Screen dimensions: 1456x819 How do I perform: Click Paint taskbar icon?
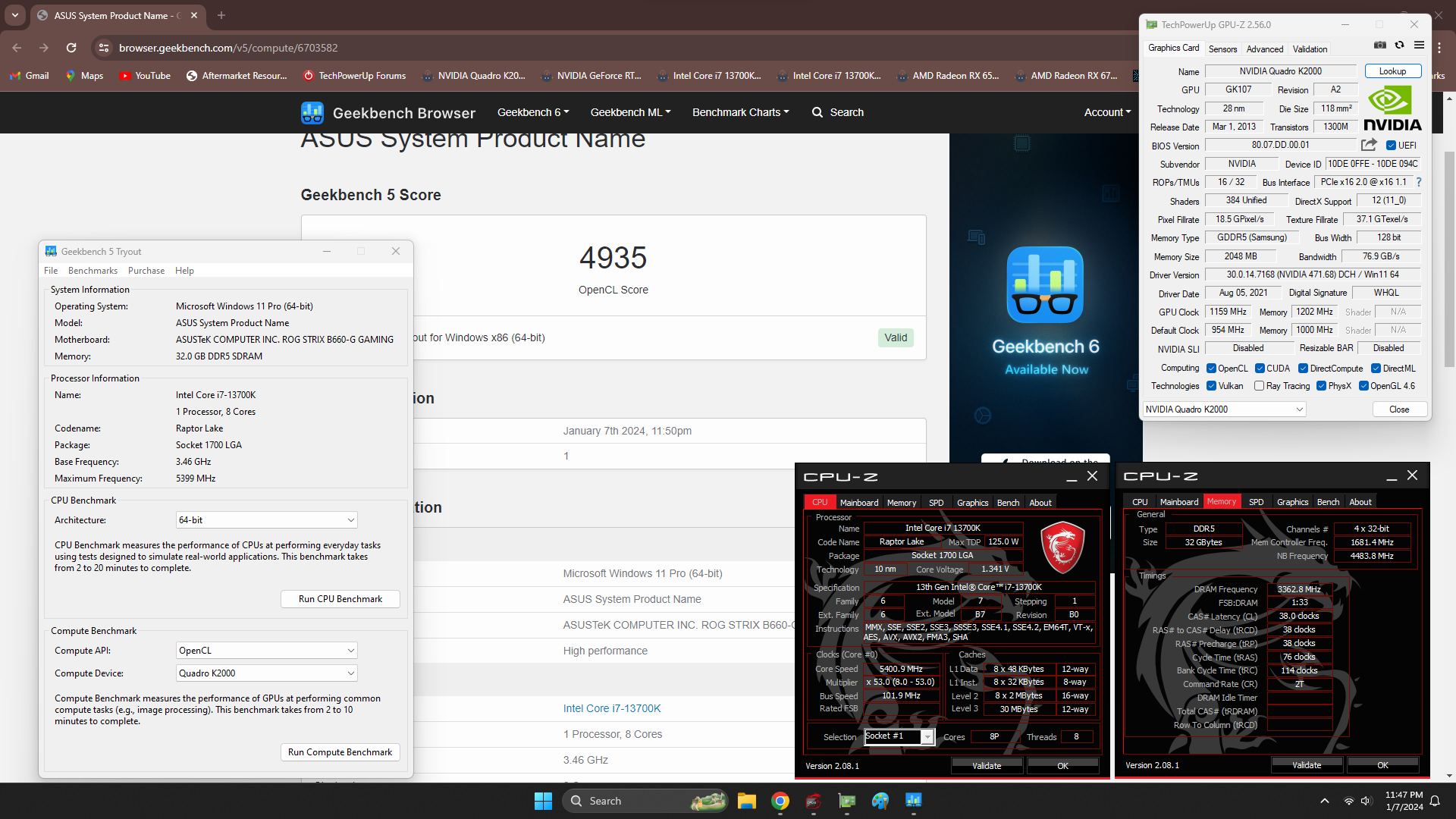(880, 801)
